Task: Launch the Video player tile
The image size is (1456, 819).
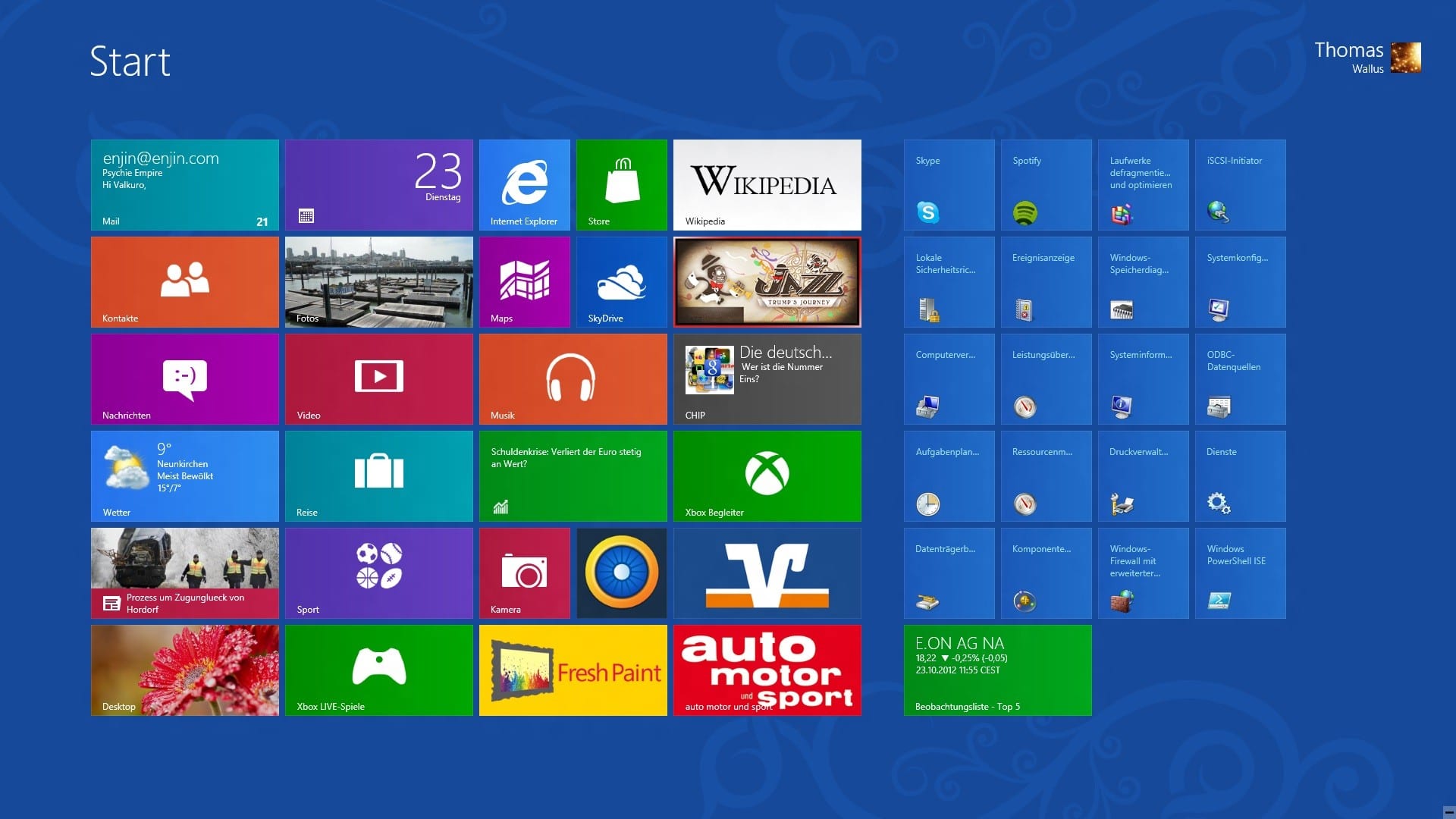Action: pos(378,378)
